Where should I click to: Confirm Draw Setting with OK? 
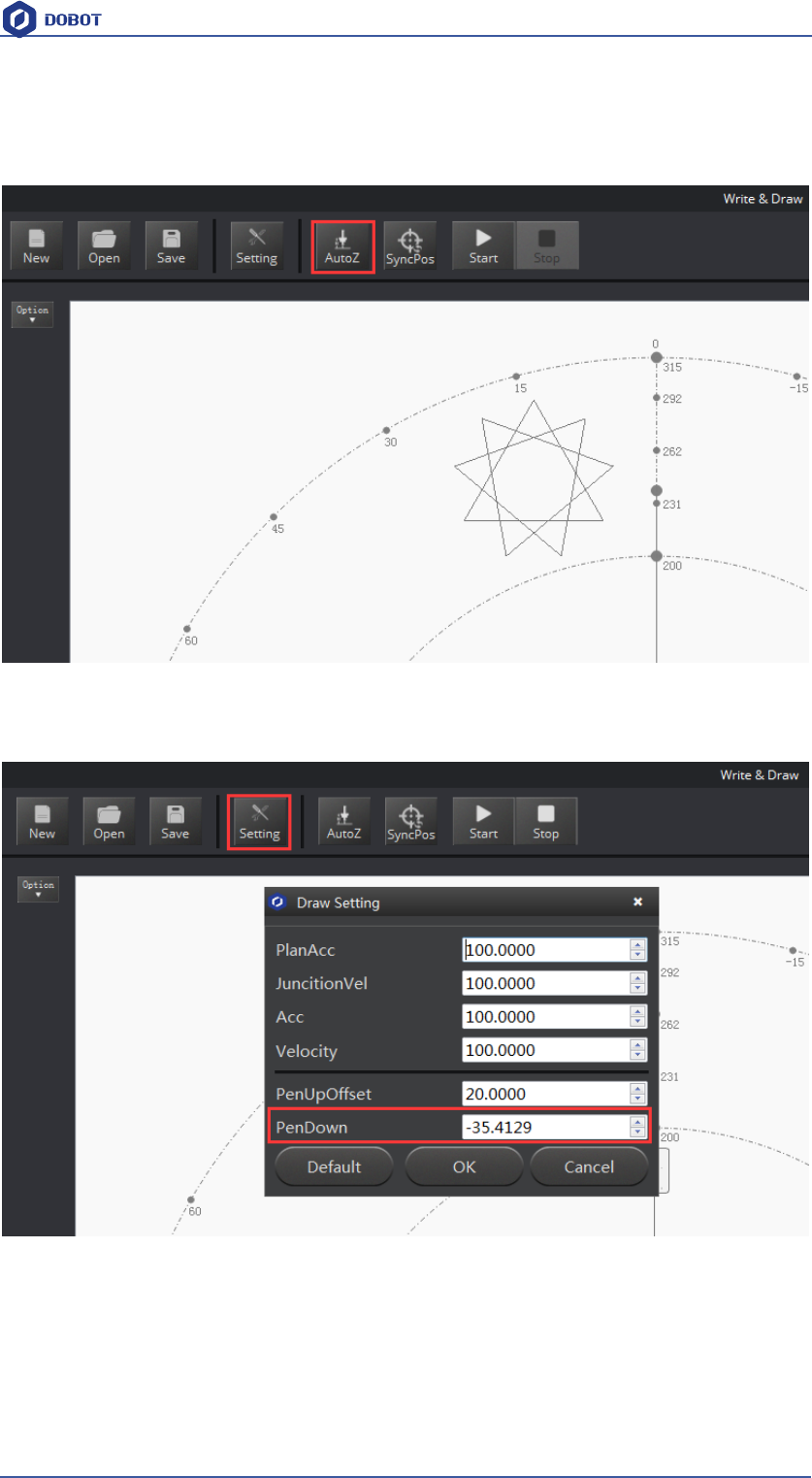pyautogui.click(x=465, y=1166)
